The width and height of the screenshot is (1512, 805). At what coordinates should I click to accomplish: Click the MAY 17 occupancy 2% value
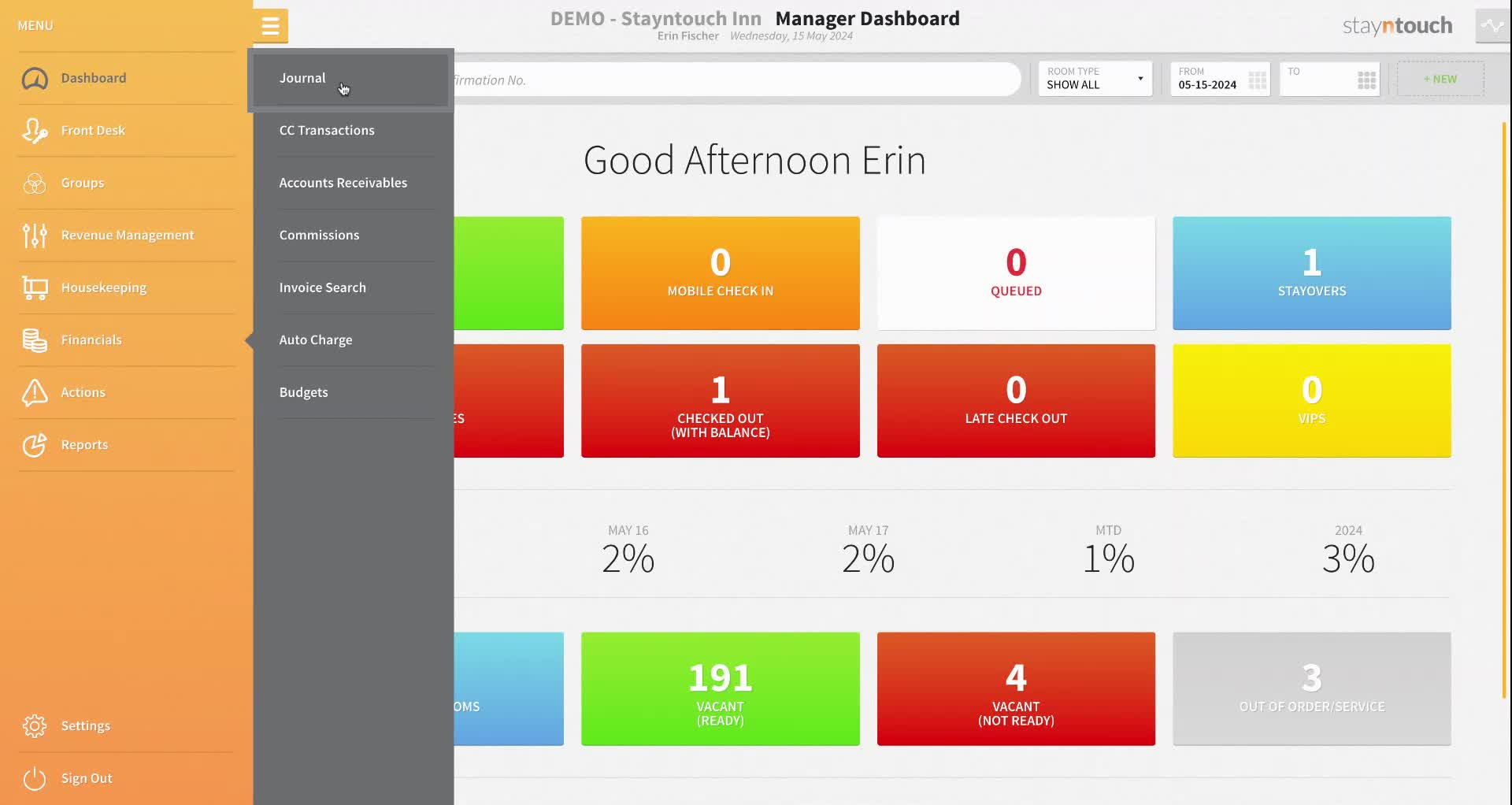tap(869, 558)
